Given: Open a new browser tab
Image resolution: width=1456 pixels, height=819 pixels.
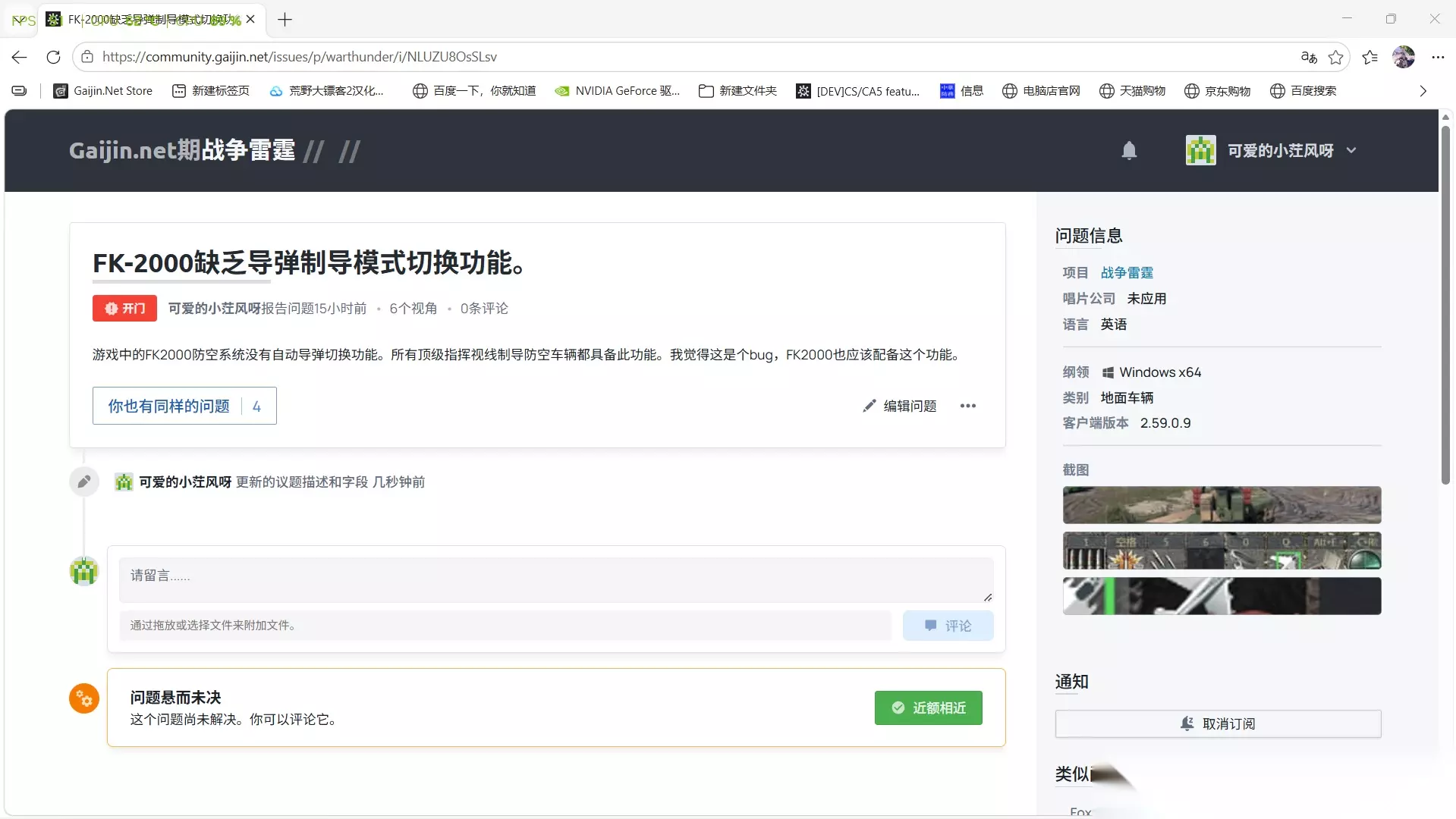Looking at the screenshot, I should [285, 20].
